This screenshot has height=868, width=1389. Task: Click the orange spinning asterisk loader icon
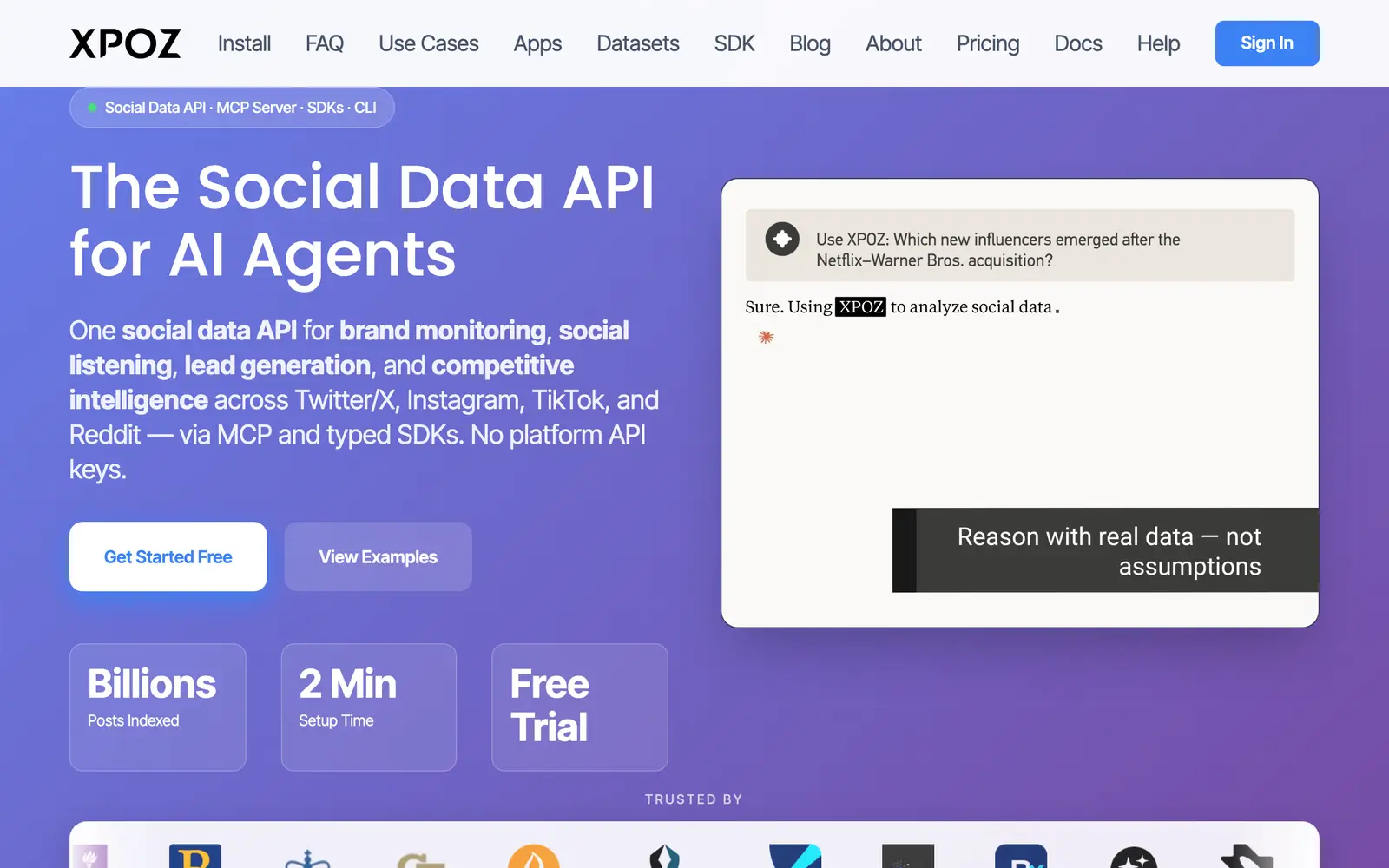click(766, 337)
